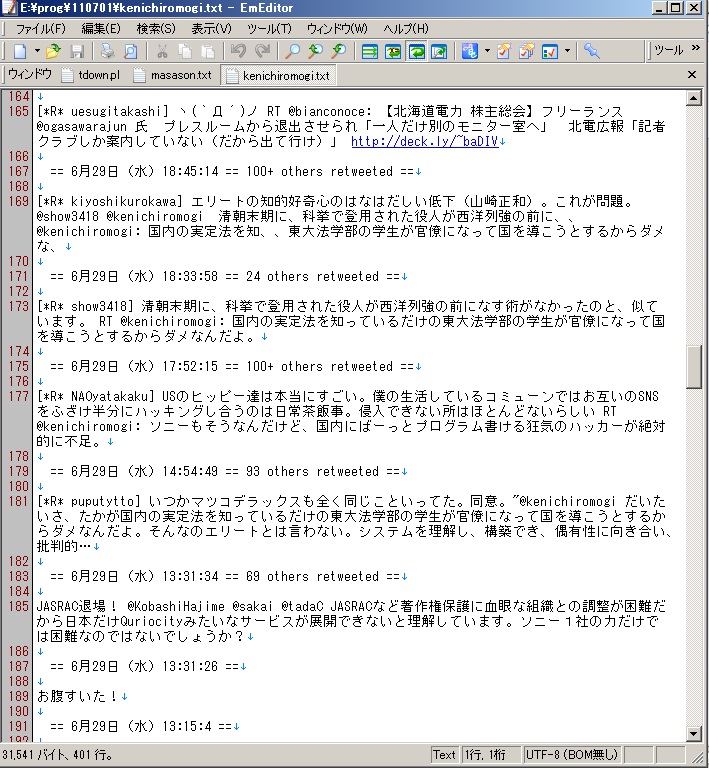Click the text '[*R* puputytto]'
Screen dimensions: 709x768
[89, 501]
